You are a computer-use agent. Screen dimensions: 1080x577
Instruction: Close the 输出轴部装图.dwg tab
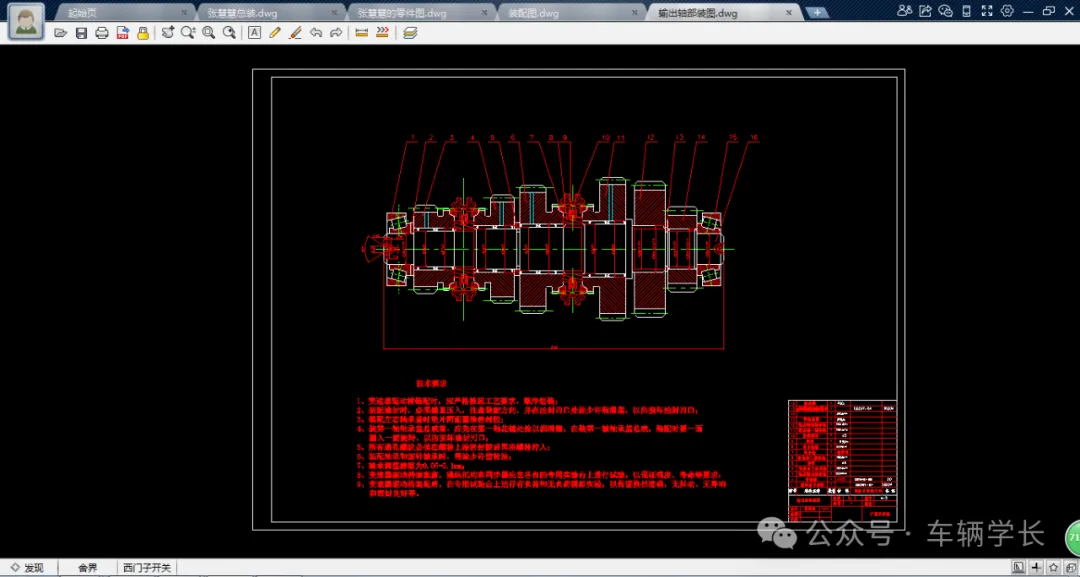789,12
